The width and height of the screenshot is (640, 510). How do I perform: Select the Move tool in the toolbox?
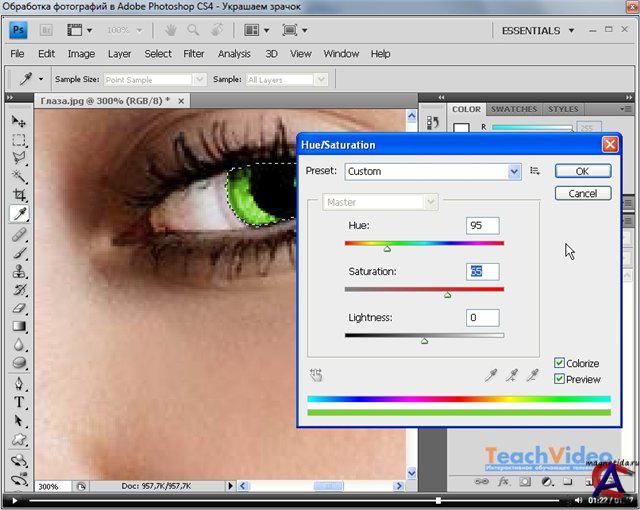(x=19, y=121)
